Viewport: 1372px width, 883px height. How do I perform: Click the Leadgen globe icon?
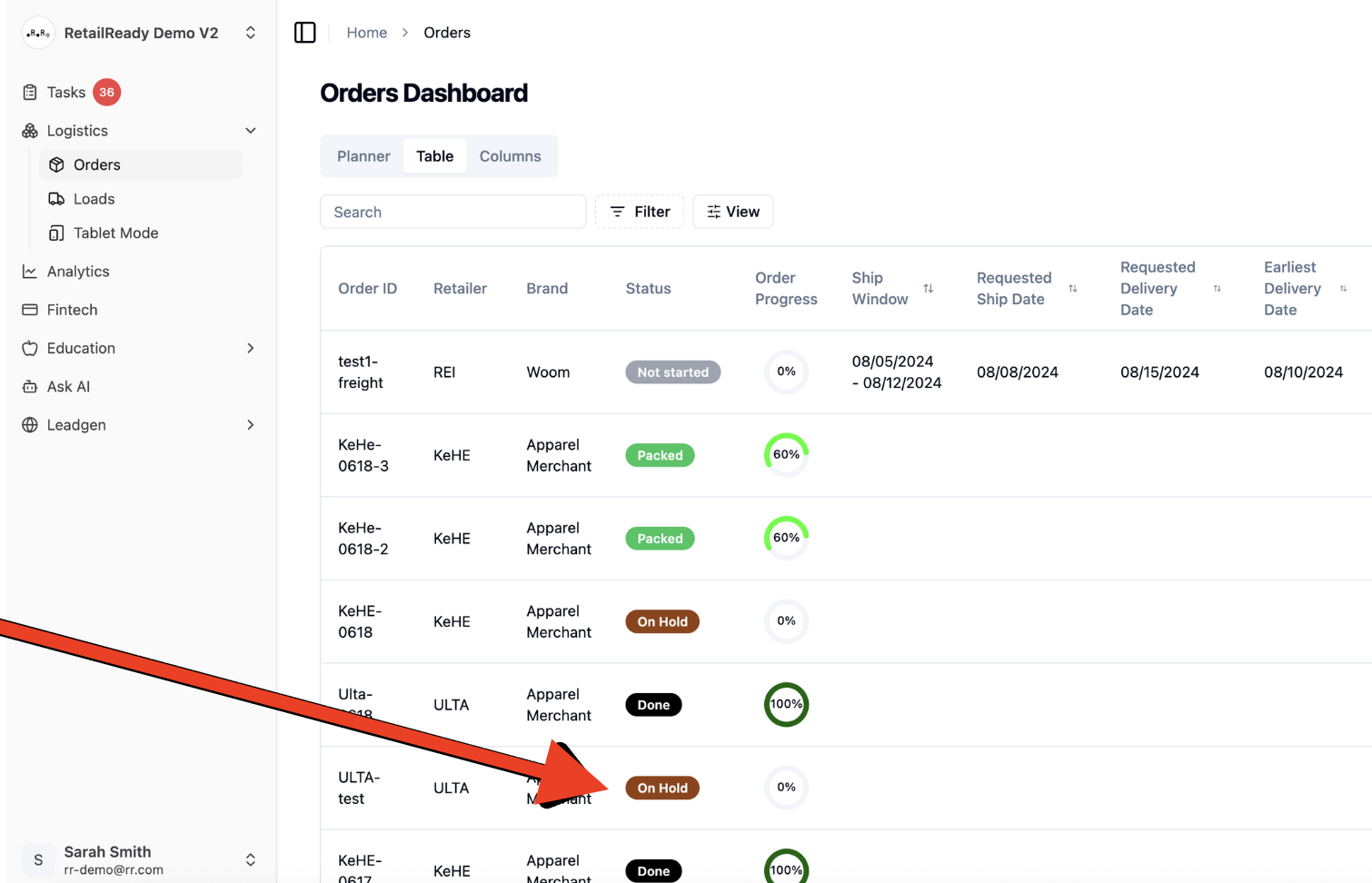[x=30, y=425]
